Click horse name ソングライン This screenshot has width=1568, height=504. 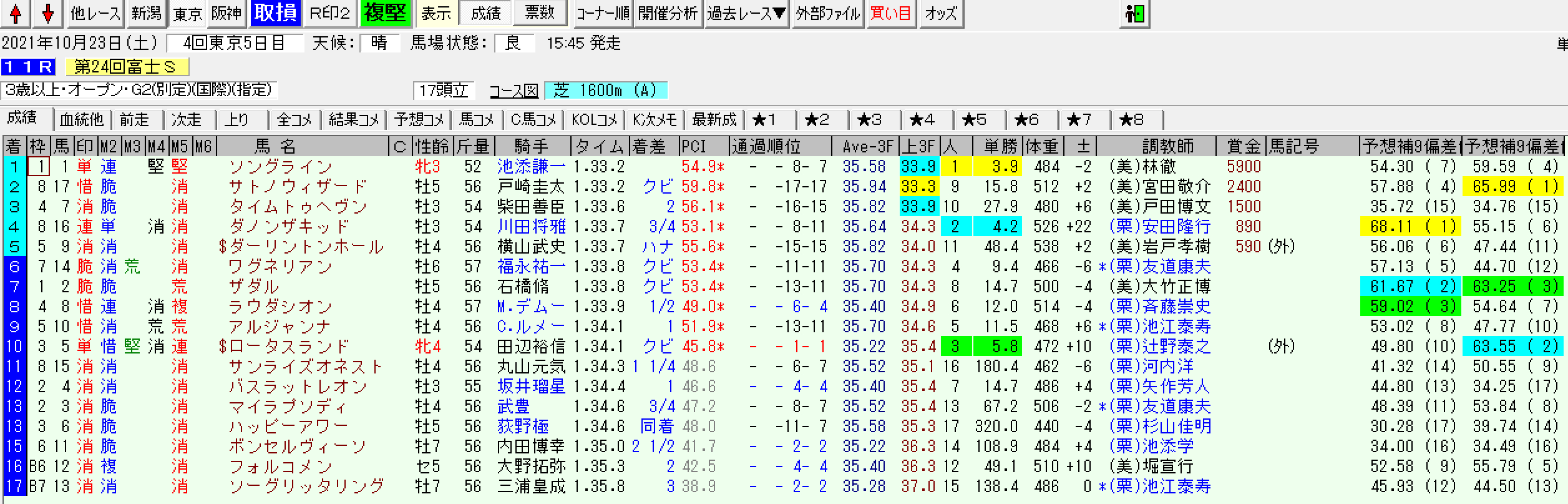[x=281, y=167]
